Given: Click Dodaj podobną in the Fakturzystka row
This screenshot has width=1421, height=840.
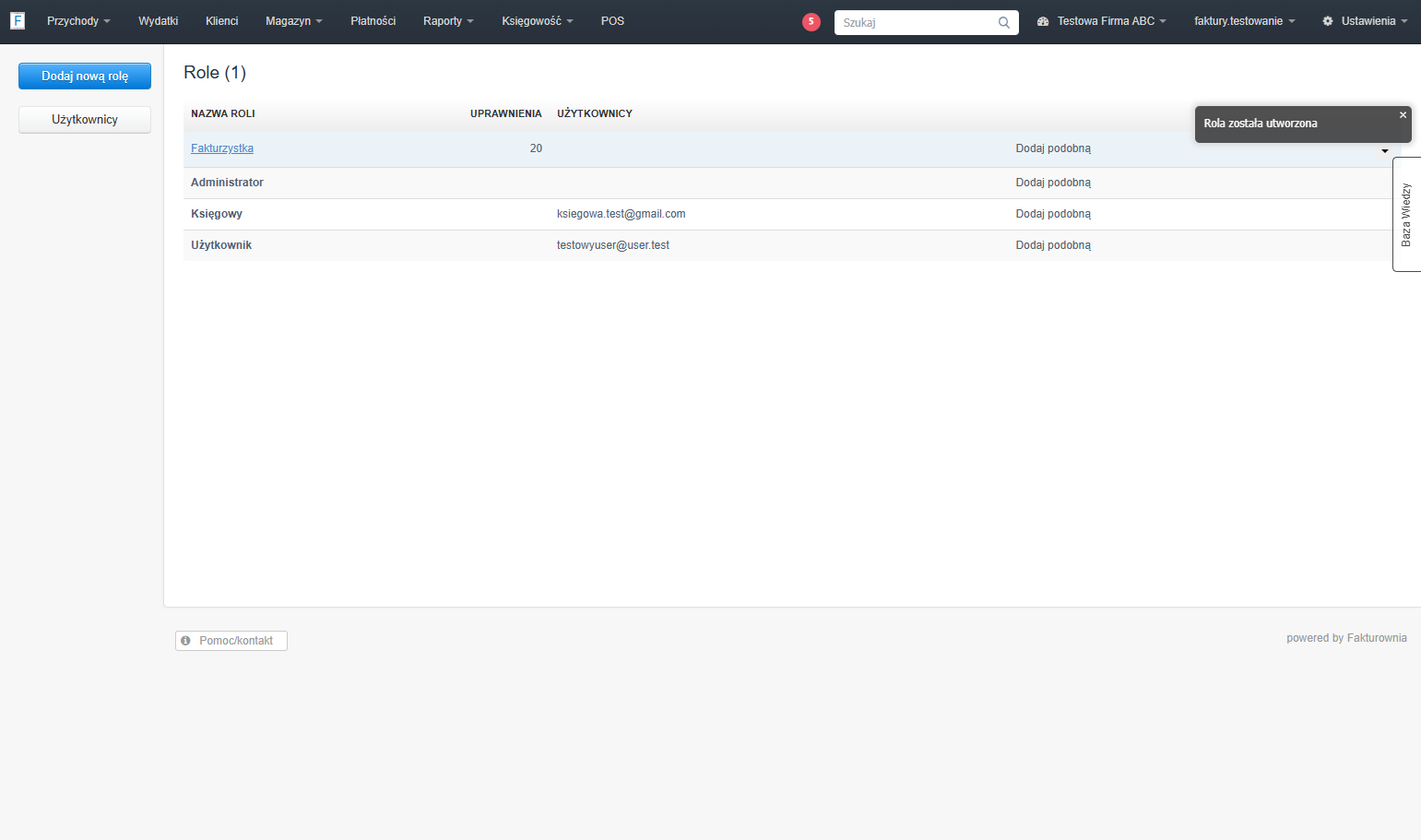Looking at the screenshot, I should 1053,148.
